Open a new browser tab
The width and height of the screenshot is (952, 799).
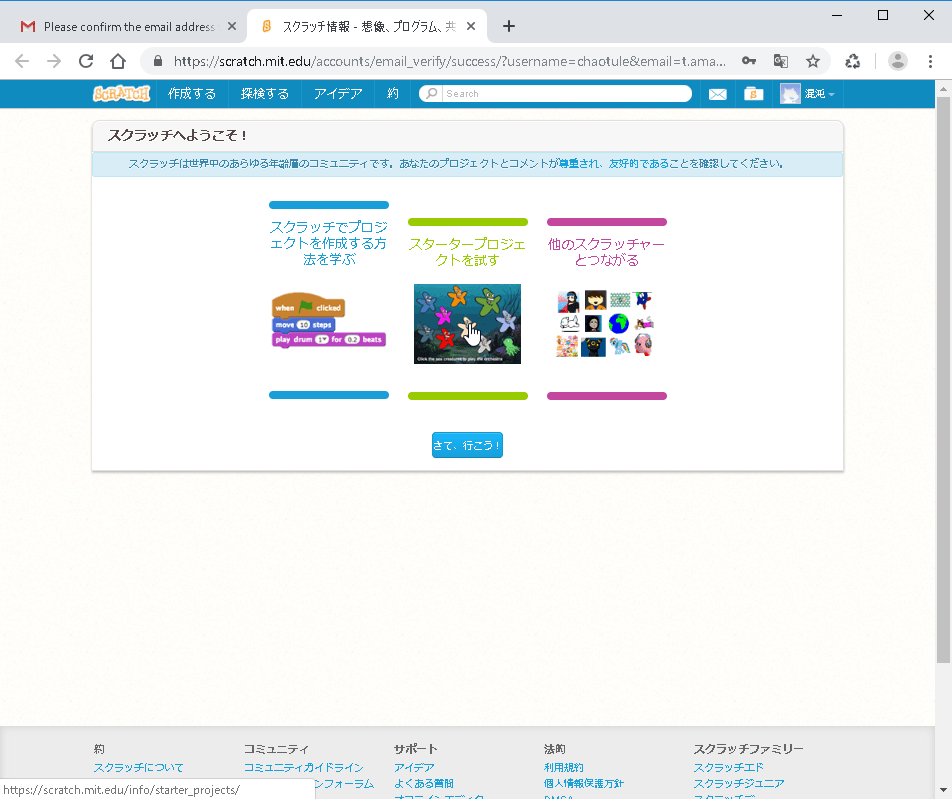pyautogui.click(x=509, y=26)
